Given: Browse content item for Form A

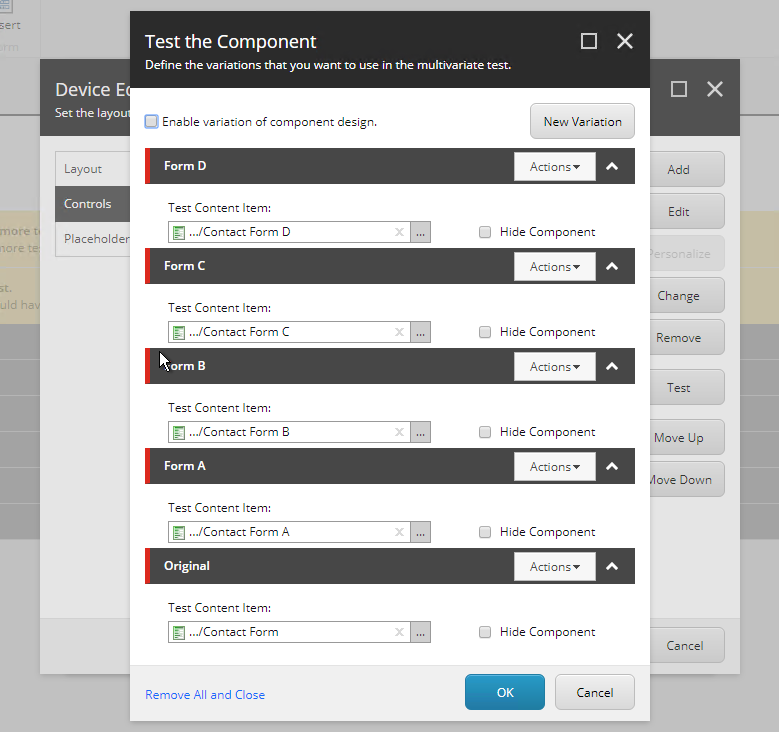Looking at the screenshot, I should pyautogui.click(x=421, y=532).
